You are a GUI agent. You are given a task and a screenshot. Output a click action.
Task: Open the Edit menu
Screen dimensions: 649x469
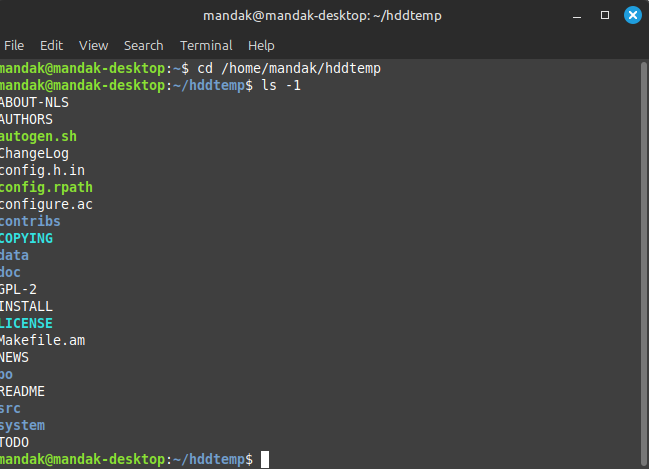51,46
